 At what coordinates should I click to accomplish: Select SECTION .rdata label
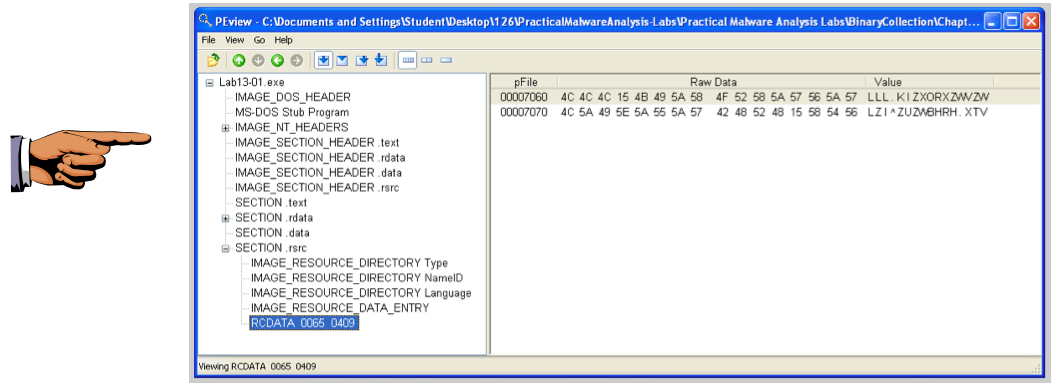point(274,218)
